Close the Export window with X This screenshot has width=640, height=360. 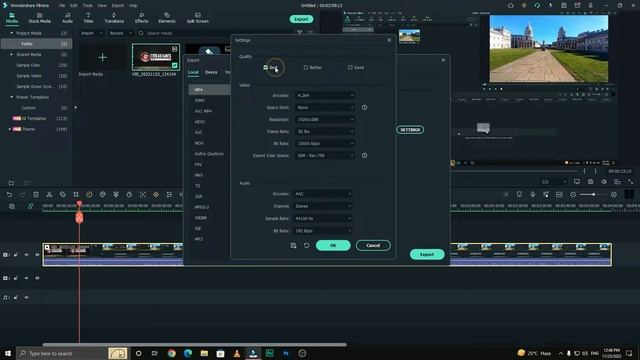point(443,60)
